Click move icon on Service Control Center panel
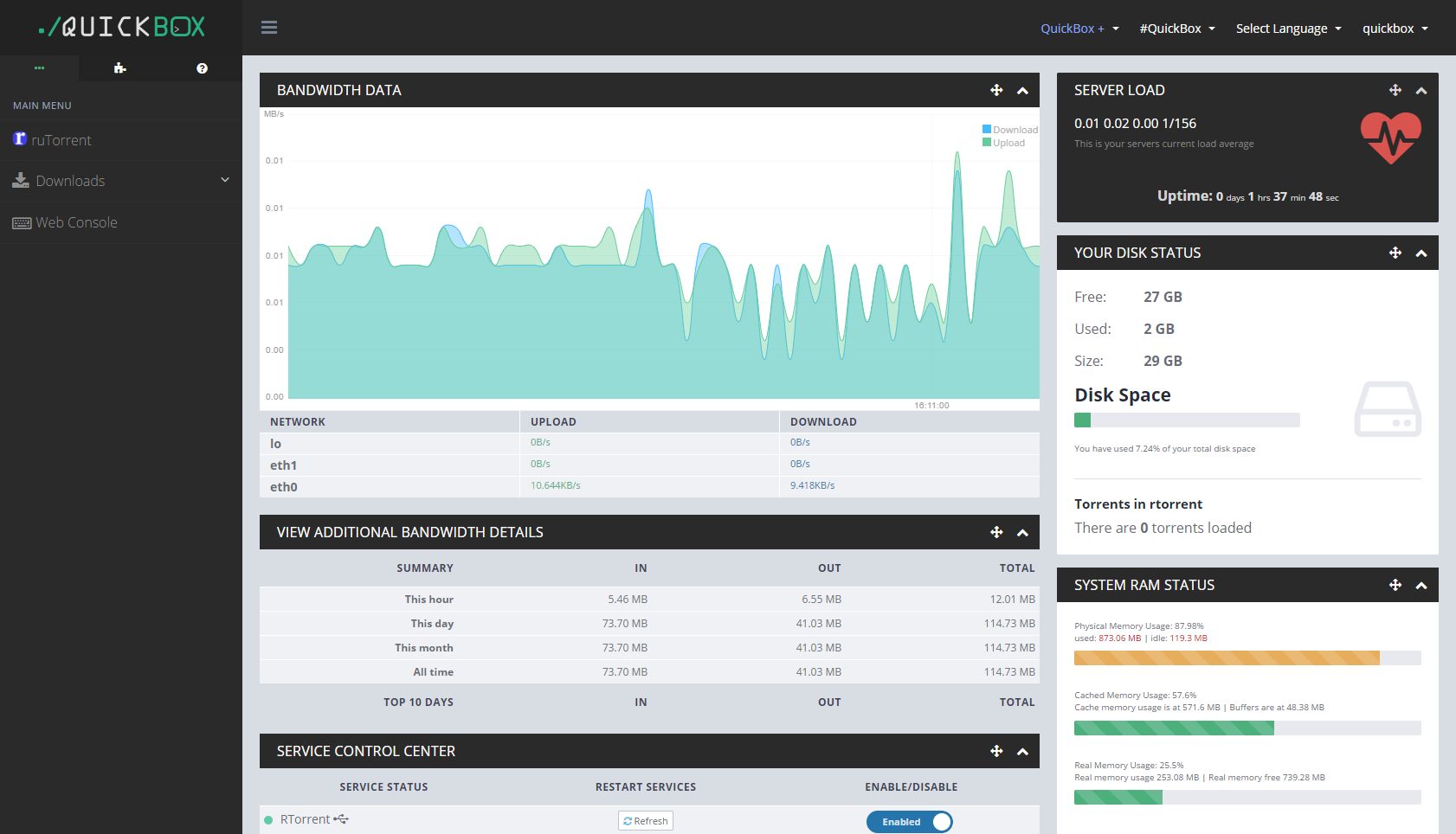The image size is (1456, 834). (996, 751)
